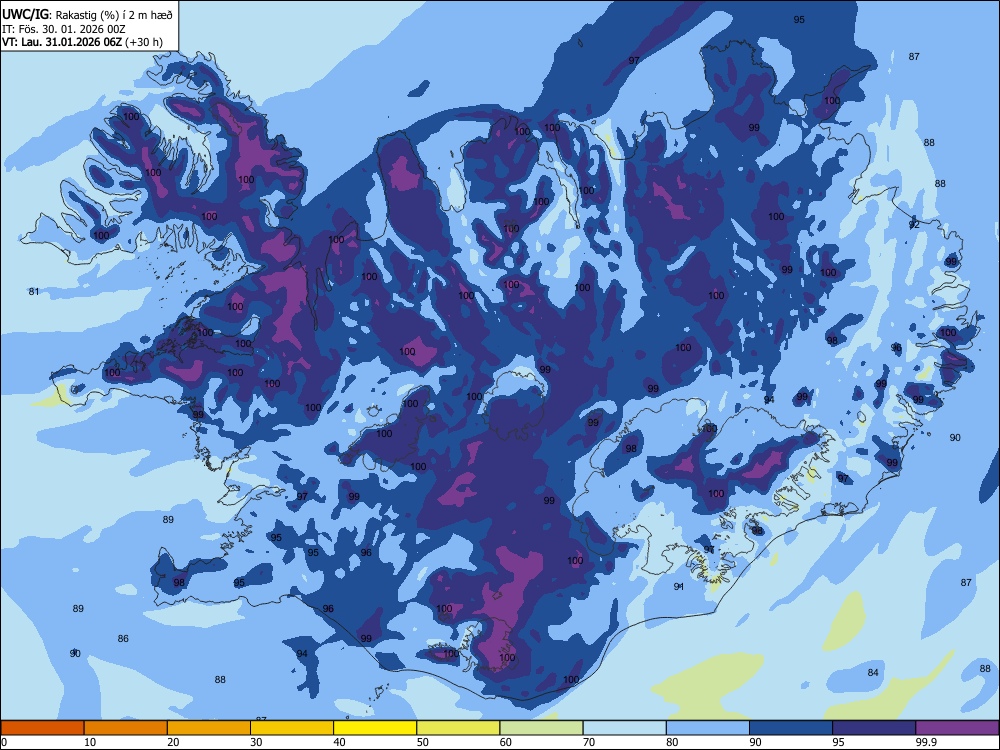
Task: Click the 30–40 golden legend swatch
Action: 292,728
